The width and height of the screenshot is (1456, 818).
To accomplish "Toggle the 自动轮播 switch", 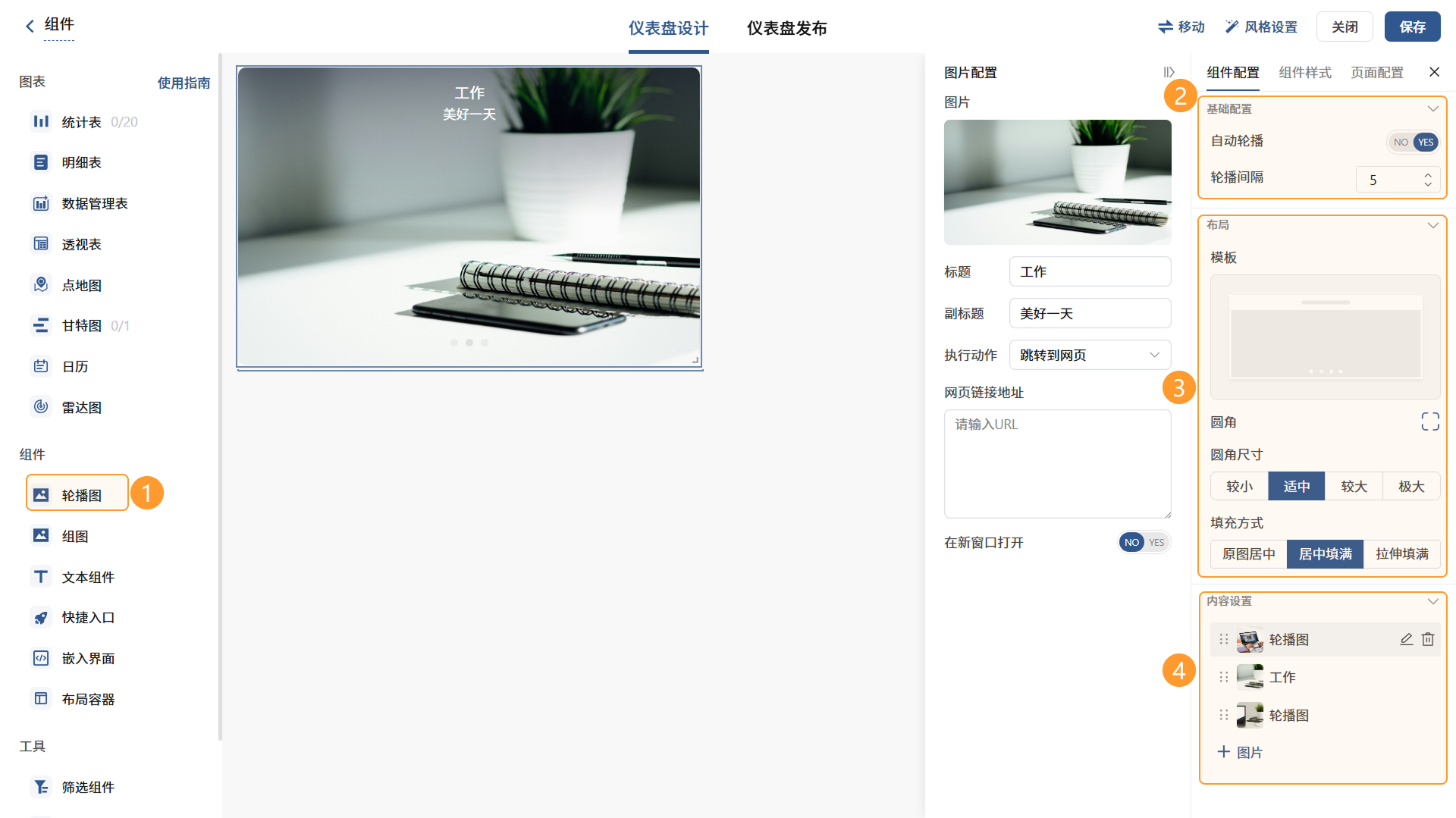I will [x=1414, y=142].
